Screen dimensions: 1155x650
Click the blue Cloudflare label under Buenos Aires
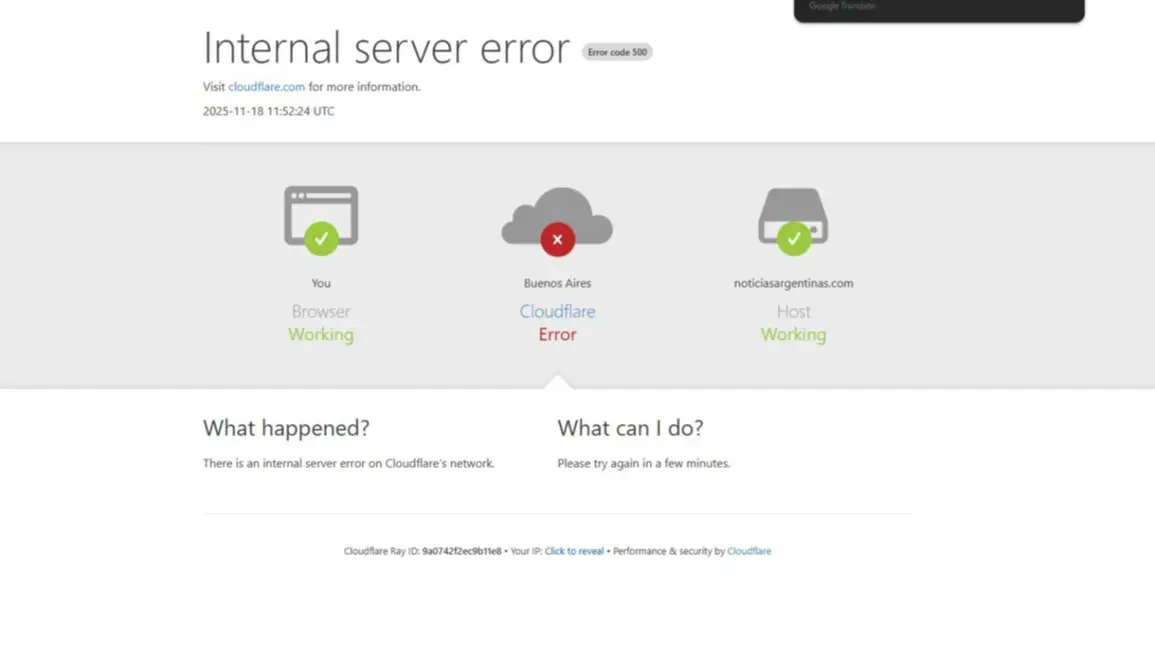(557, 311)
